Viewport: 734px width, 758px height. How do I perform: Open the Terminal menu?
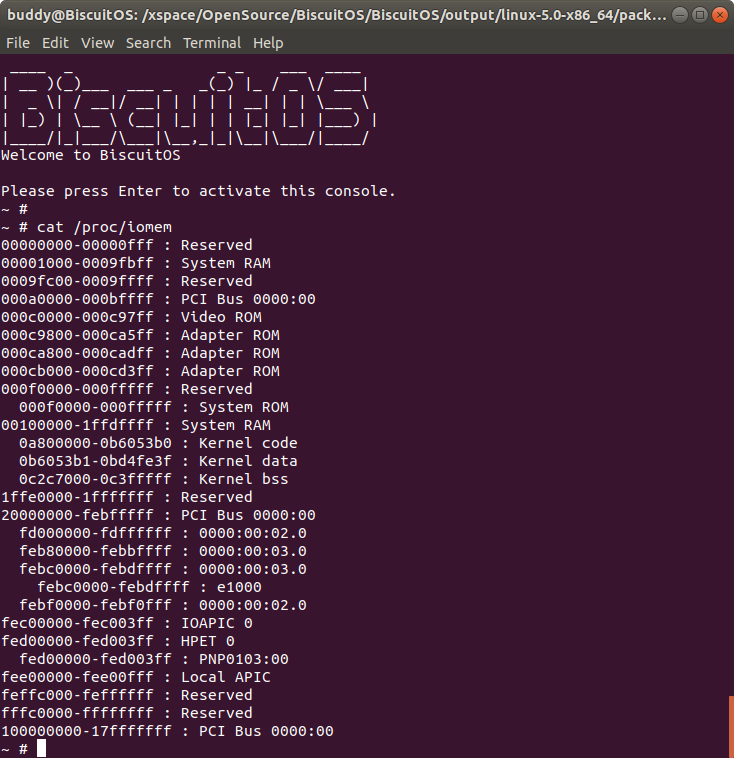coord(212,43)
